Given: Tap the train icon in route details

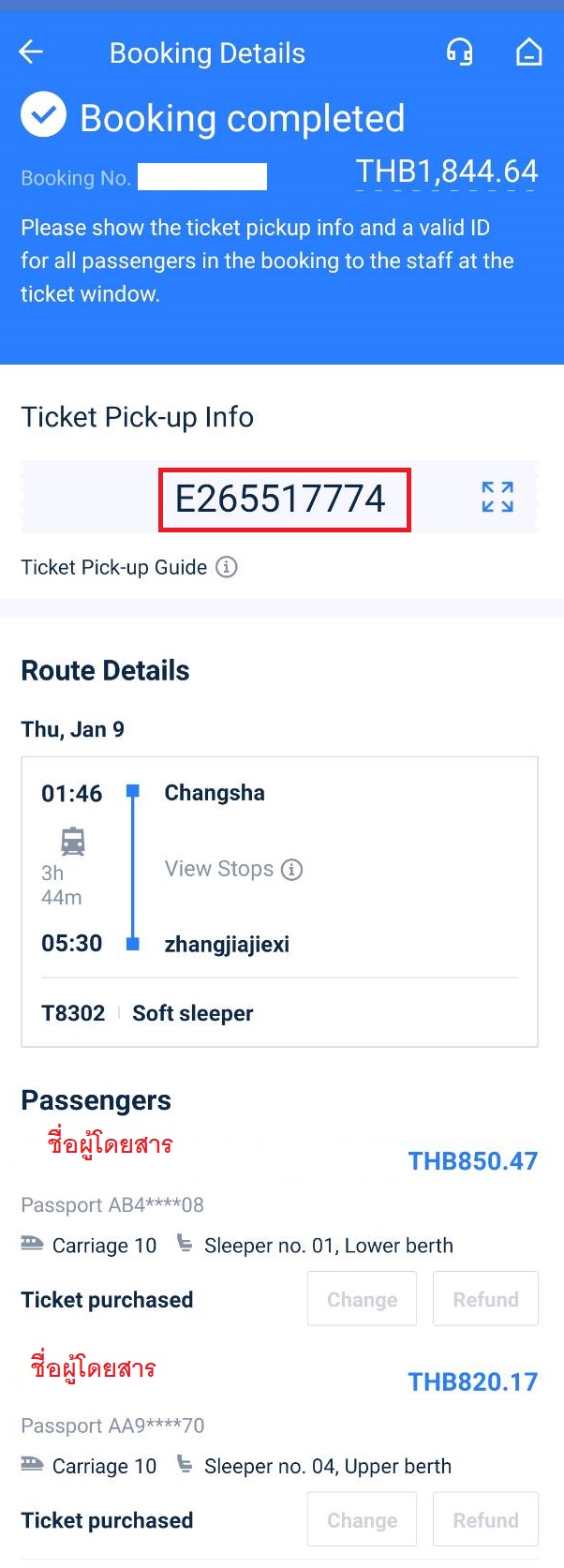Looking at the screenshot, I should click(73, 842).
